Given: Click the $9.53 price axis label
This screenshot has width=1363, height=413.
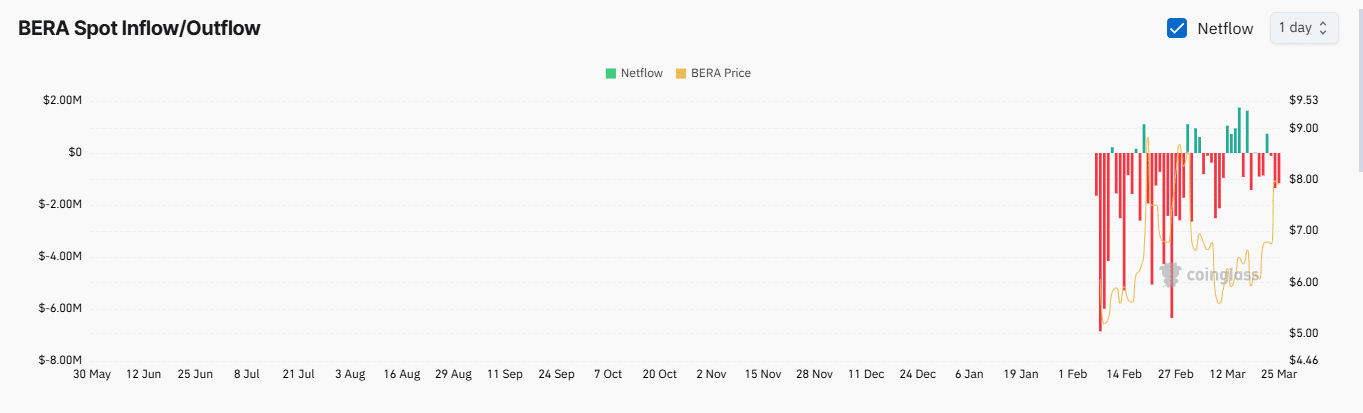Looking at the screenshot, I should tap(1304, 100).
